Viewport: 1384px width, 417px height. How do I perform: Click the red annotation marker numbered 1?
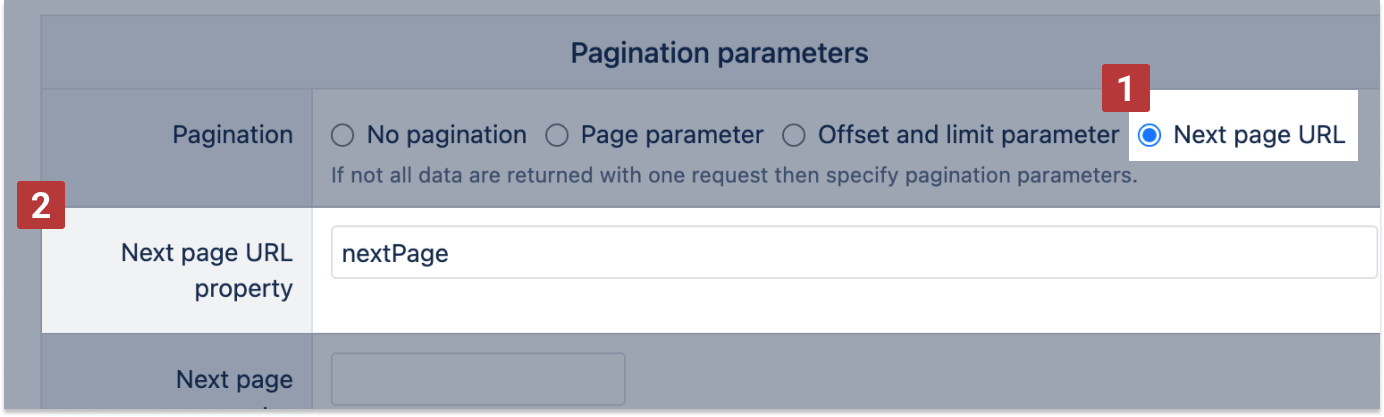tap(1125, 89)
